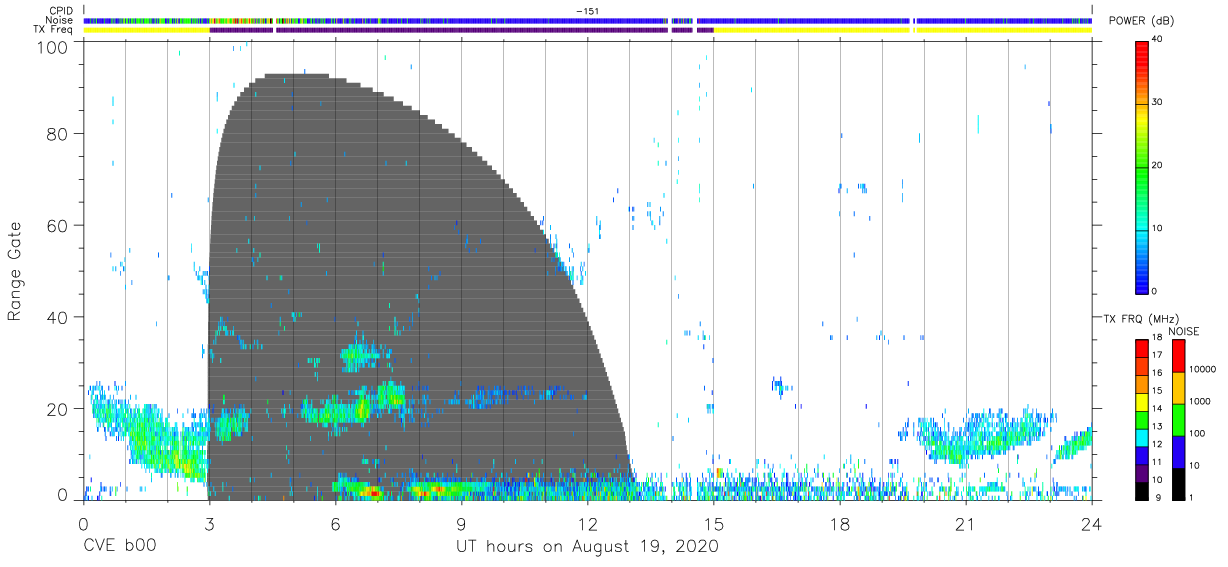Click the x-axis tick label '9'

pos(461,523)
